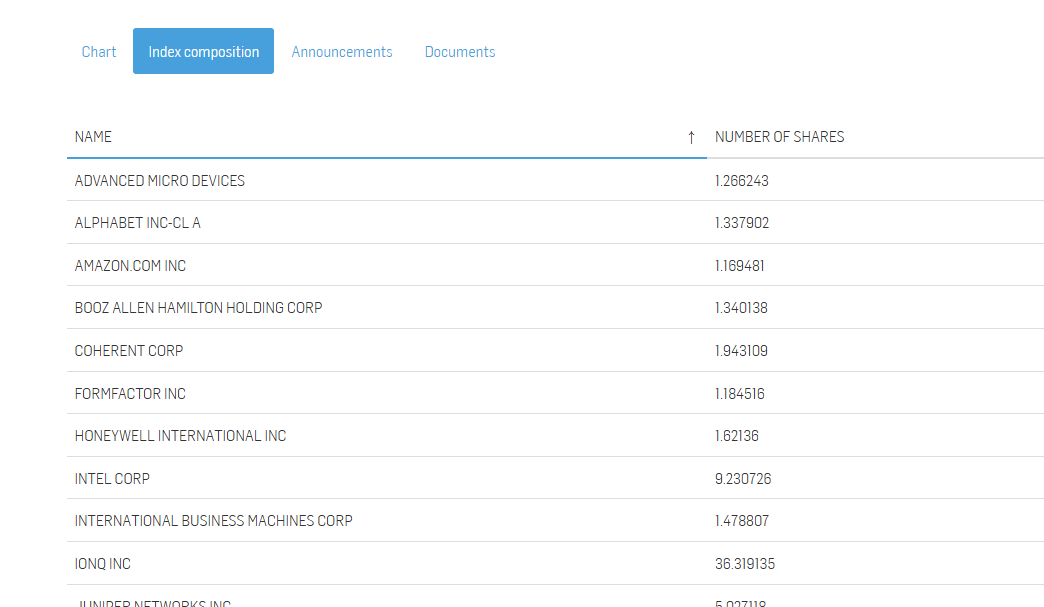Image resolution: width=1044 pixels, height=607 pixels.
Task: Select the Index composition tab
Action: coord(203,51)
